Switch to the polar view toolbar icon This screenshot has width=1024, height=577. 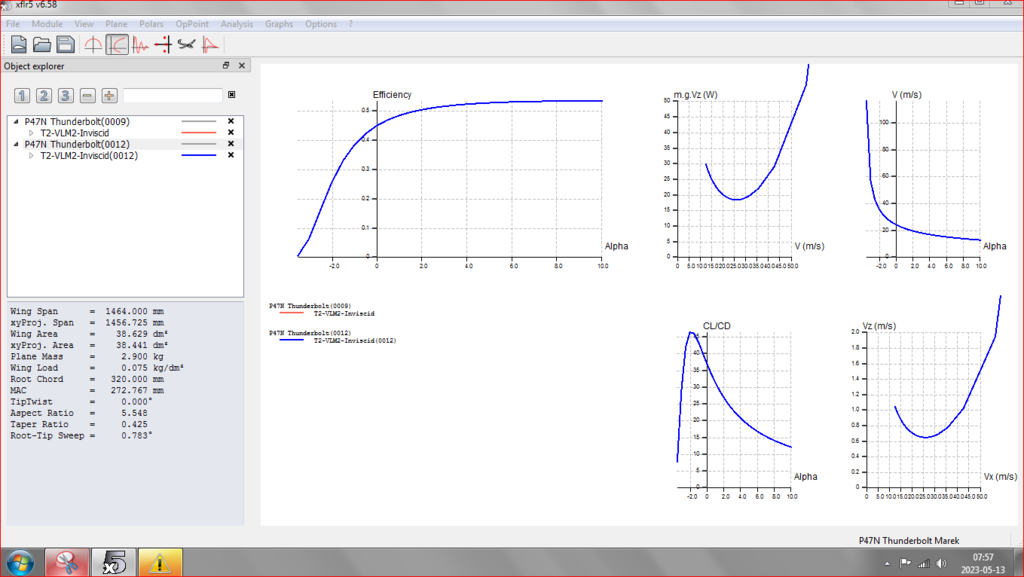[117, 44]
